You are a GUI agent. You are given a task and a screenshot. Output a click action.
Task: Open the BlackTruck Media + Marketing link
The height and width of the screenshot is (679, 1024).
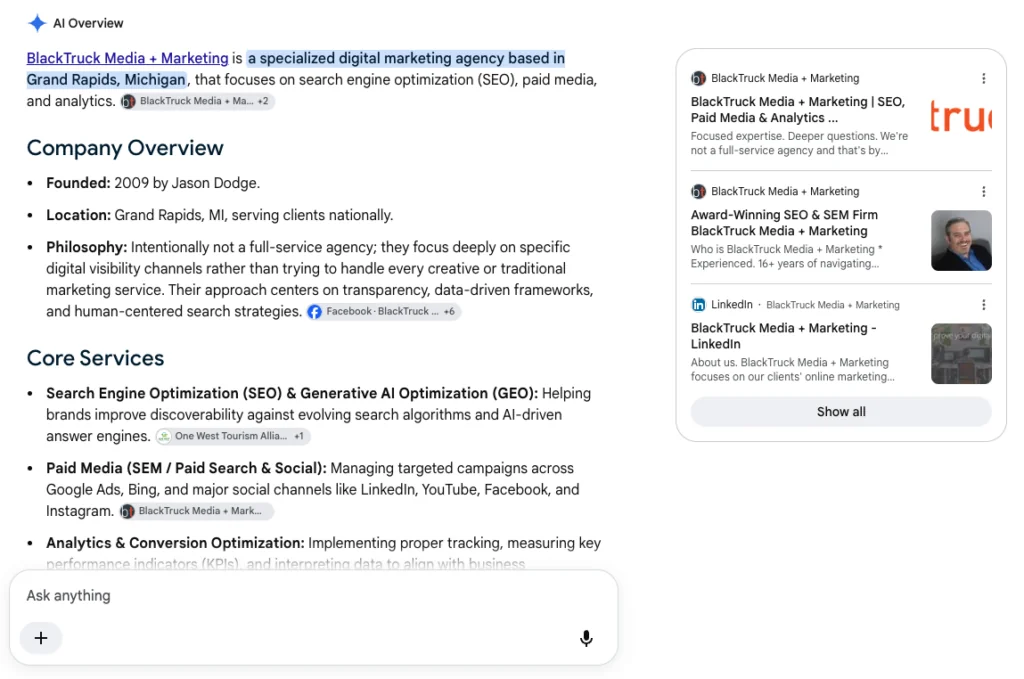click(127, 58)
